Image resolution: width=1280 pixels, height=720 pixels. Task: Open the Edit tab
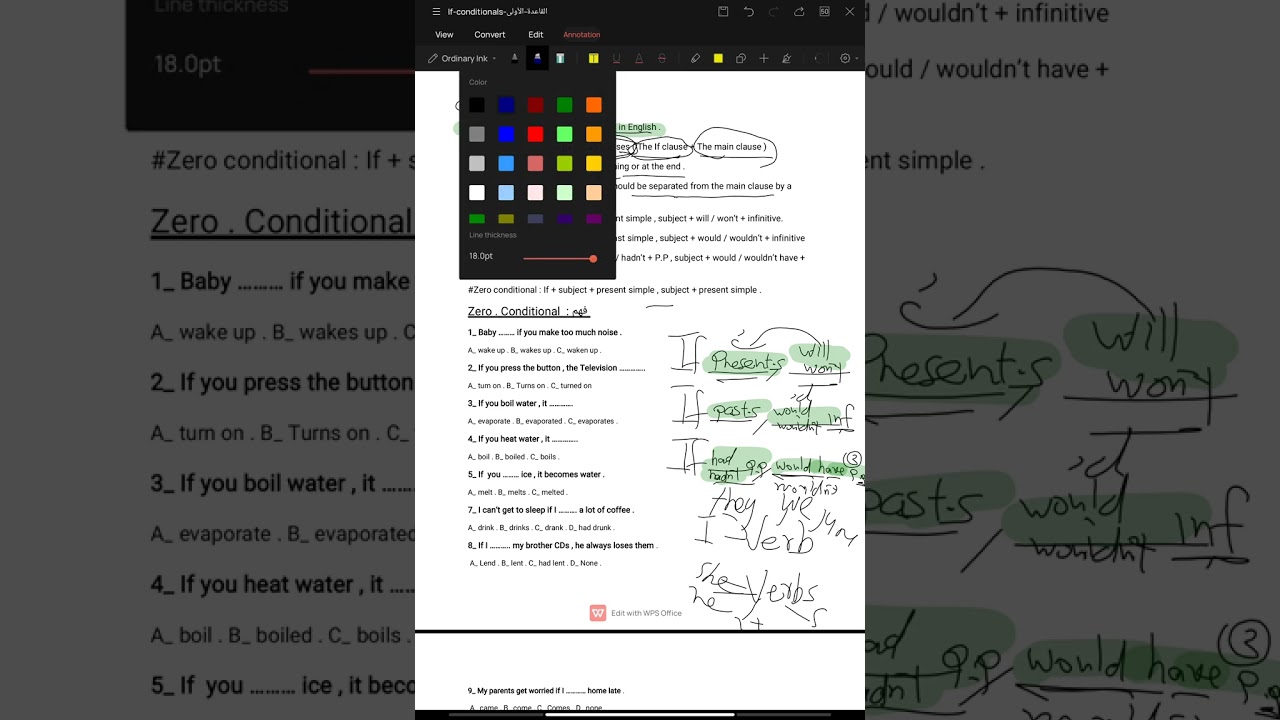[536, 35]
